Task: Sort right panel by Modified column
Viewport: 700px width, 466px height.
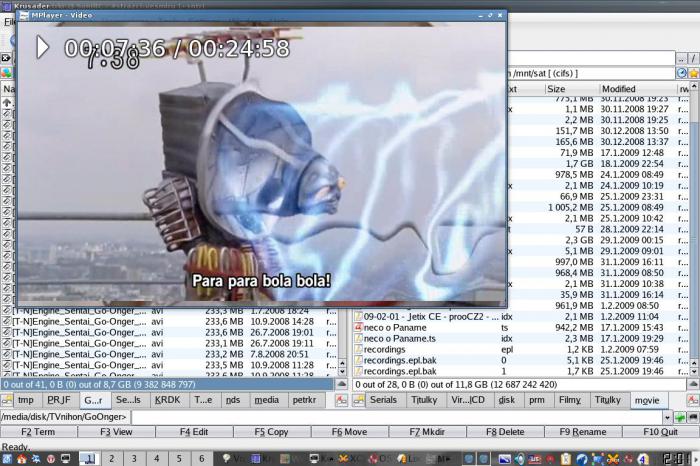Action: click(638, 89)
